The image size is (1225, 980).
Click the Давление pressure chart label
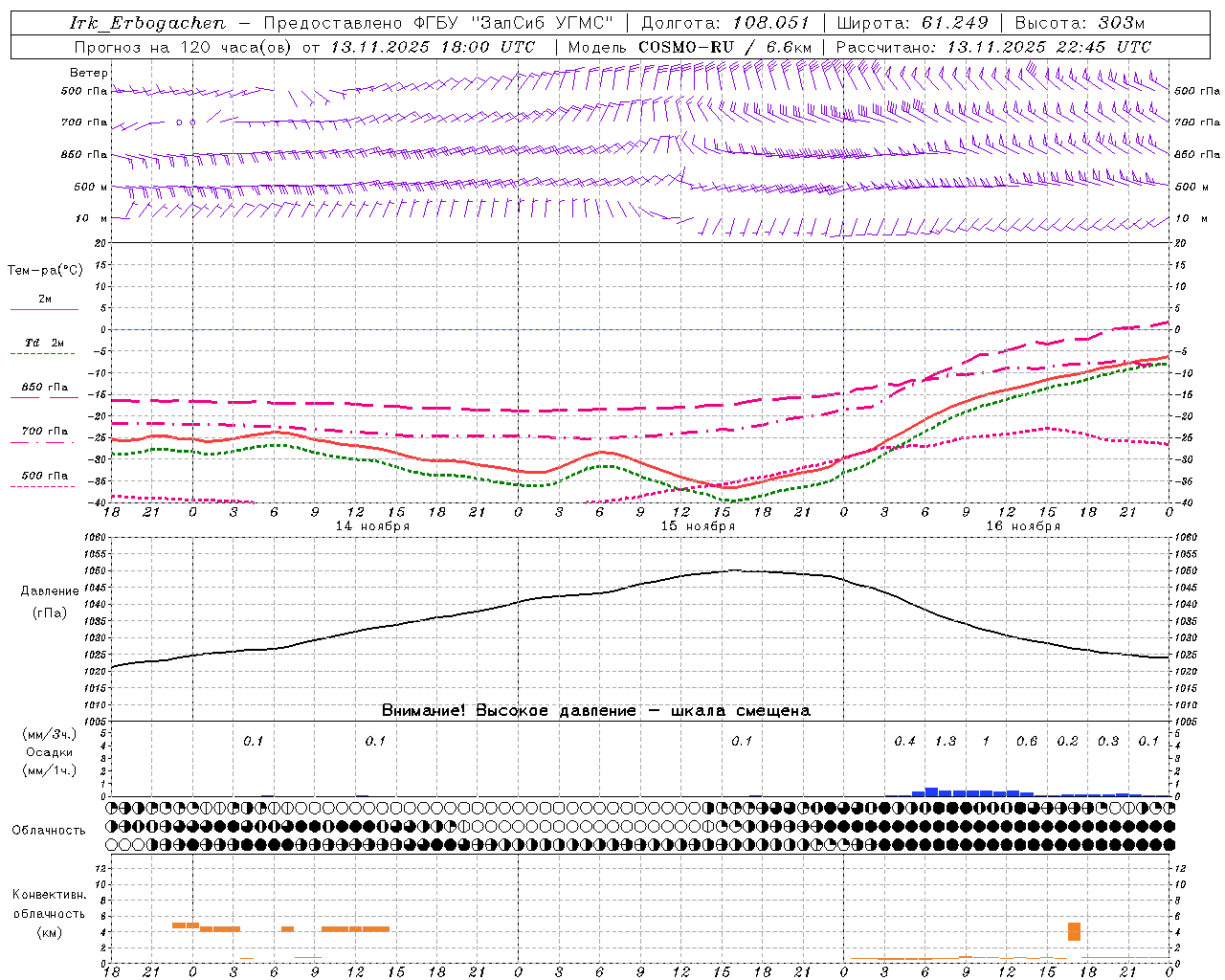49,591
